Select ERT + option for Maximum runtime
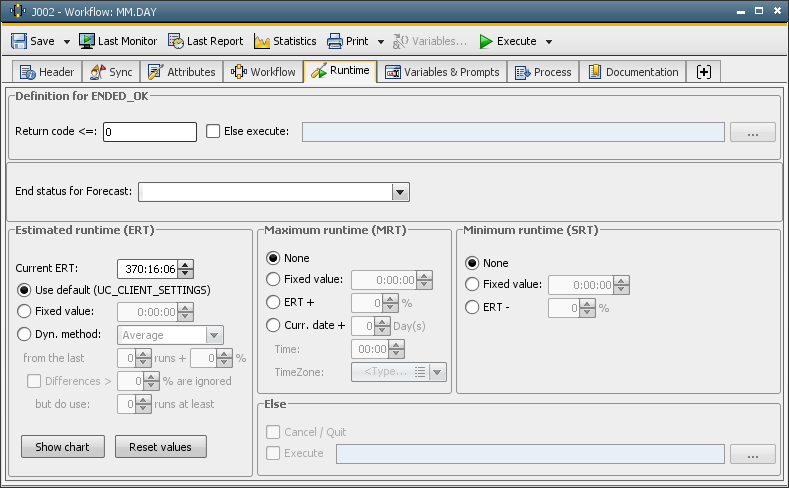This screenshot has width=789, height=488. coord(273,302)
